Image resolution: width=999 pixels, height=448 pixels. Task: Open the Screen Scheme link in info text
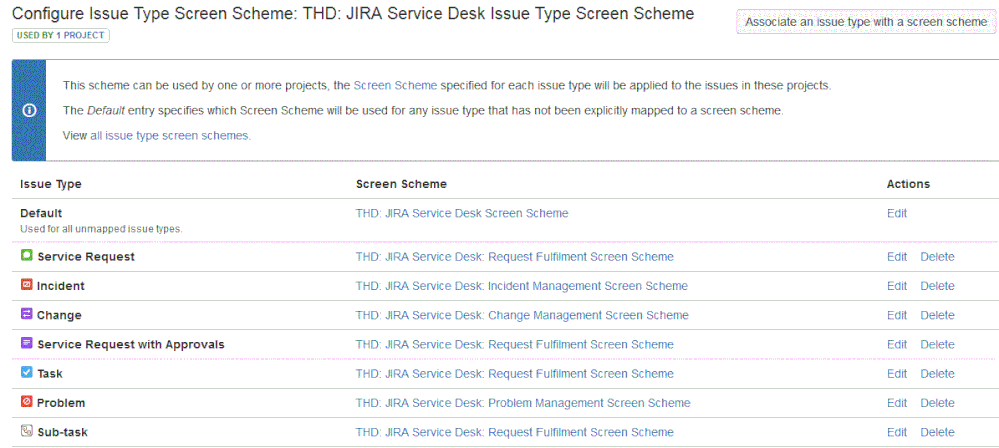pyautogui.click(x=395, y=85)
